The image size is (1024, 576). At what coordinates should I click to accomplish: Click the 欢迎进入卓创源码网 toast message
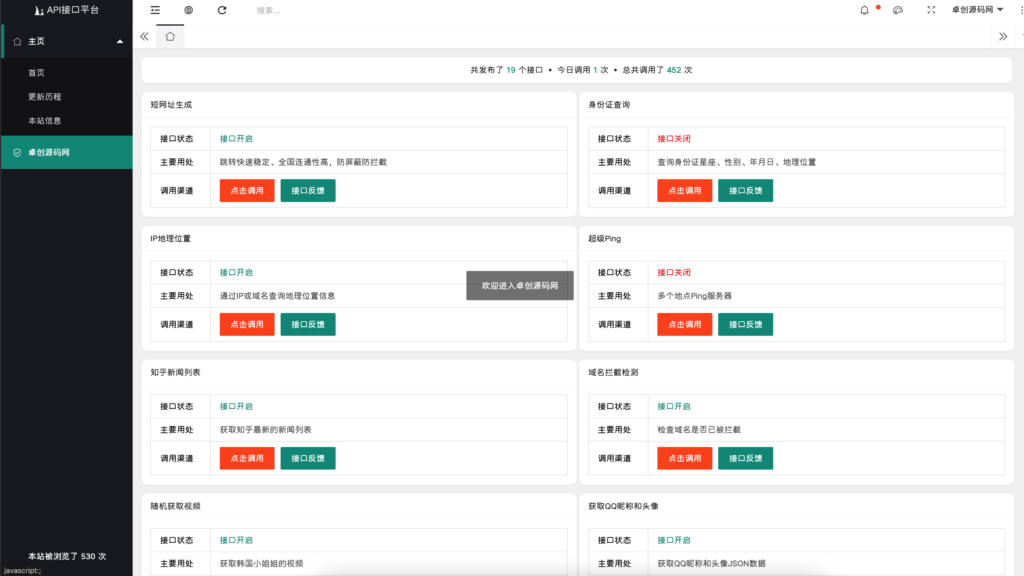(520, 285)
